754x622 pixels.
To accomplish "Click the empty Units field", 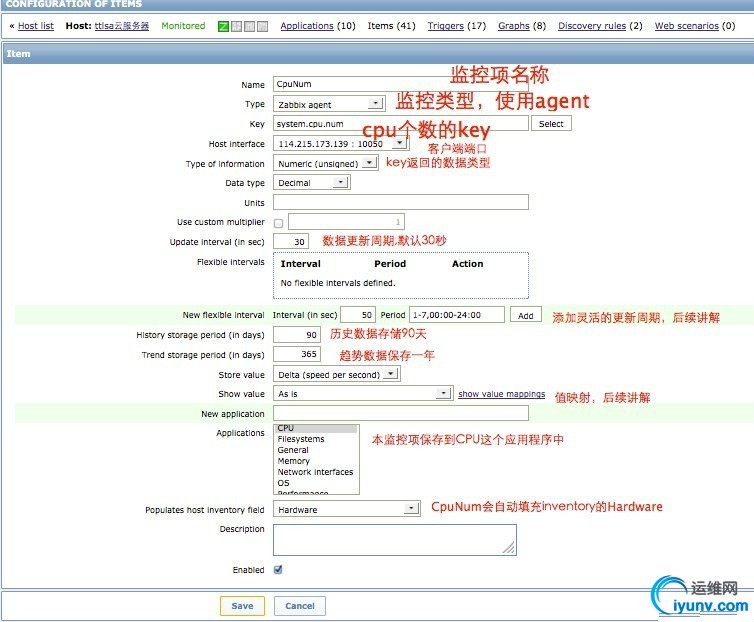I will point(401,202).
